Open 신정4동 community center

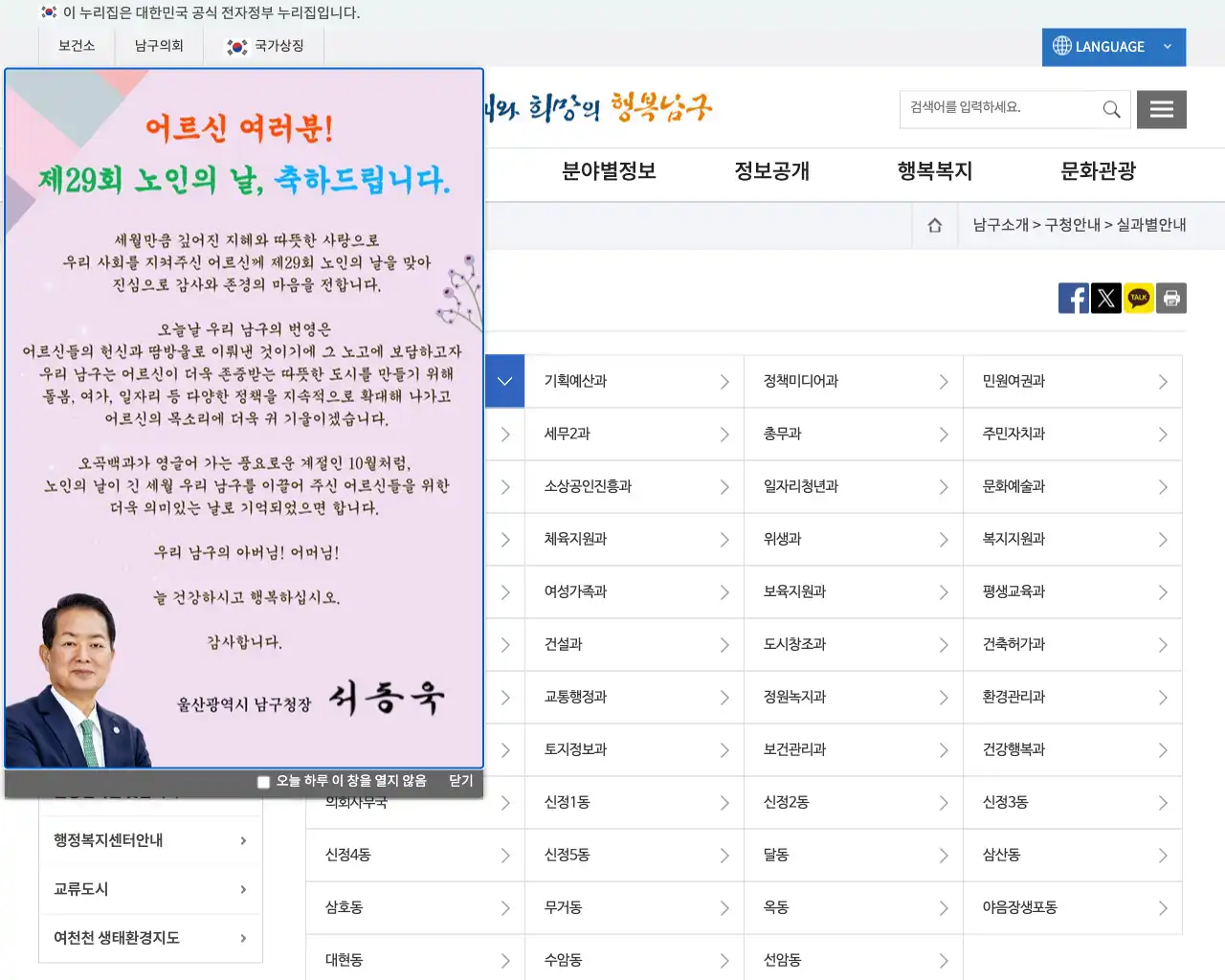(x=415, y=855)
